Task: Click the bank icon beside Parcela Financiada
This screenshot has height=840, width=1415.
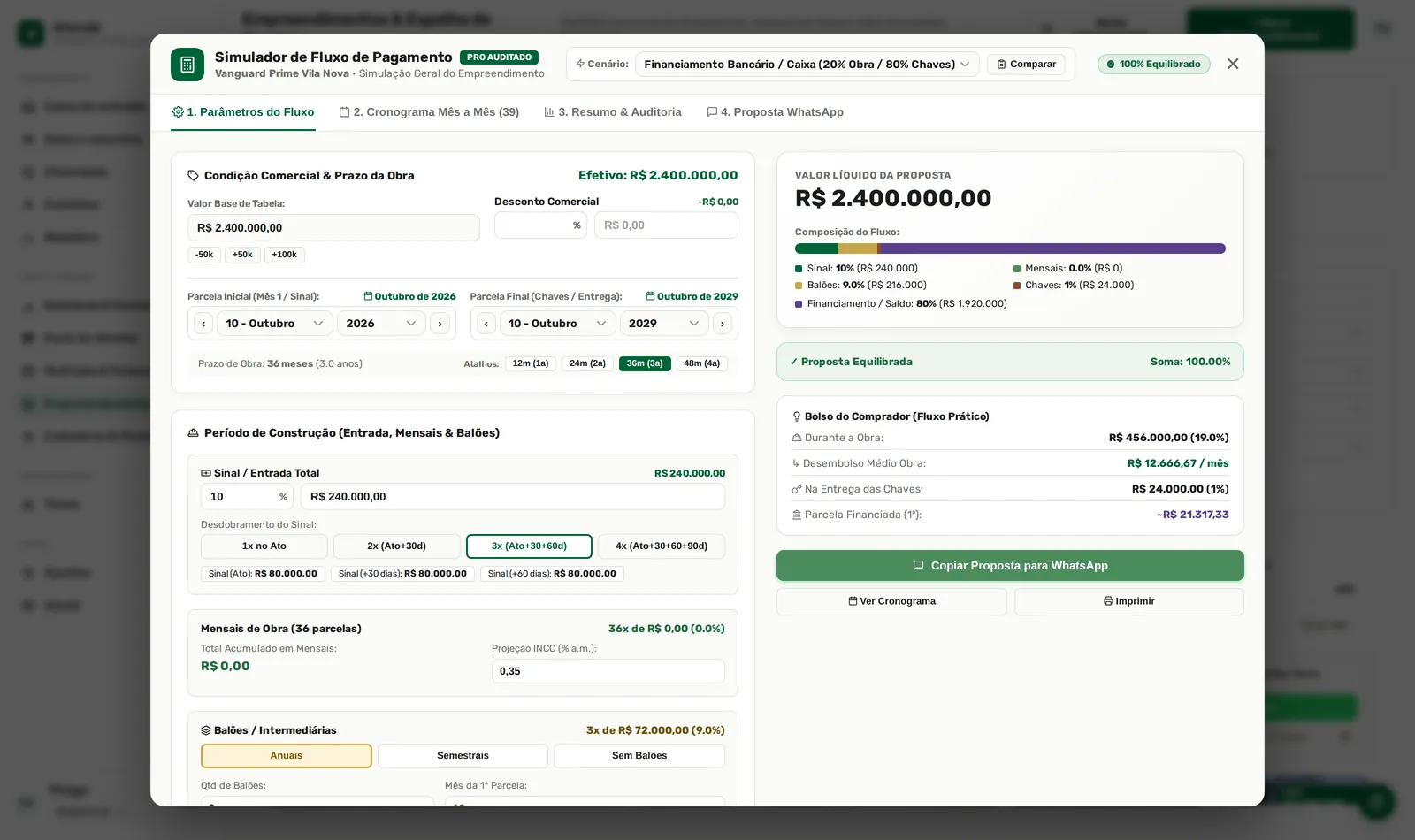Action: tap(797, 515)
